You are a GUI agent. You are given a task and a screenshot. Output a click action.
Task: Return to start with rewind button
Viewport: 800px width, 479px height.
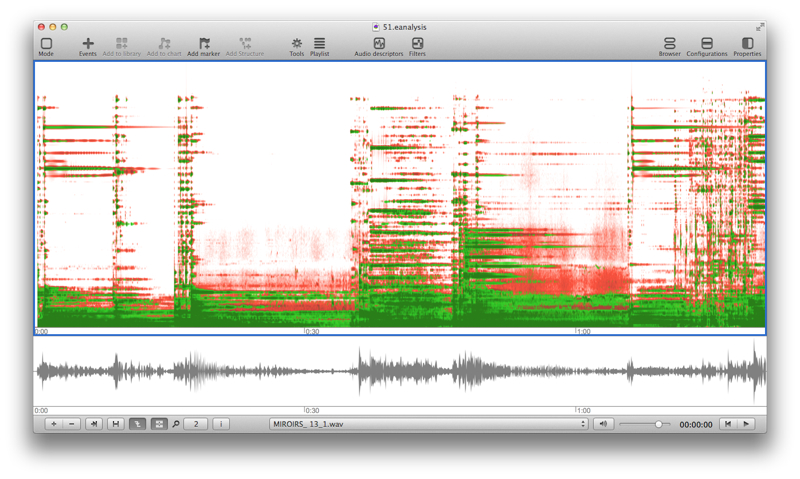pyautogui.click(x=728, y=424)
